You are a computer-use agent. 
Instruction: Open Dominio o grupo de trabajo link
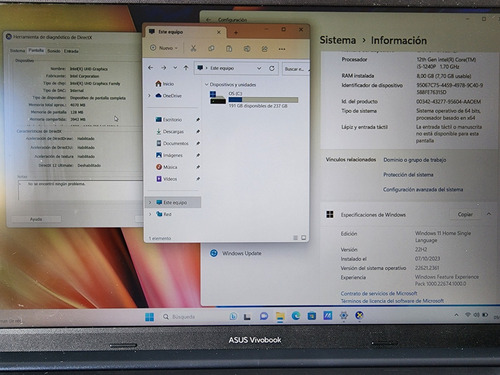[x=414, y=160]
